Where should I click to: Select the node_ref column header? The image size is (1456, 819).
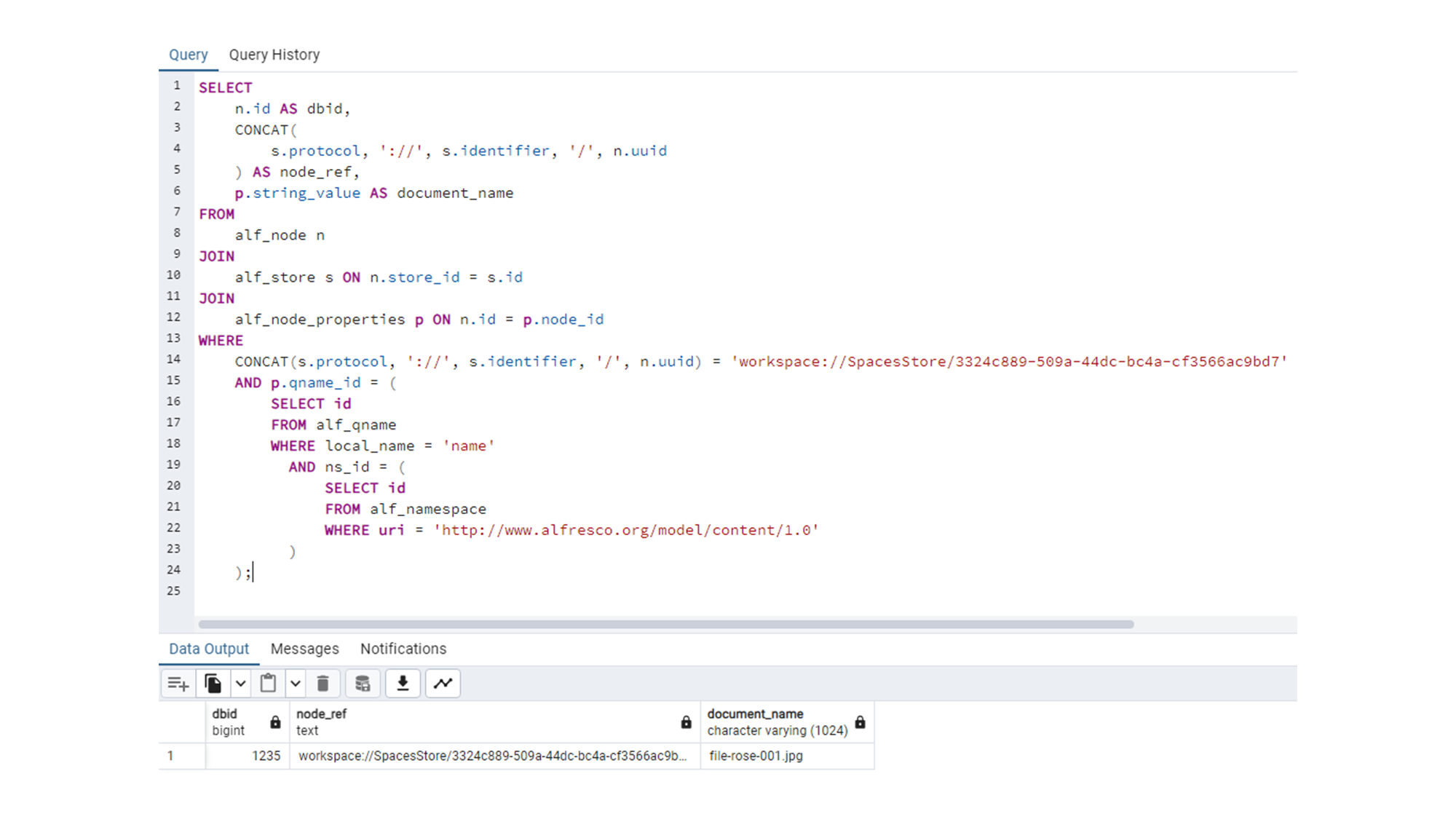495,722
